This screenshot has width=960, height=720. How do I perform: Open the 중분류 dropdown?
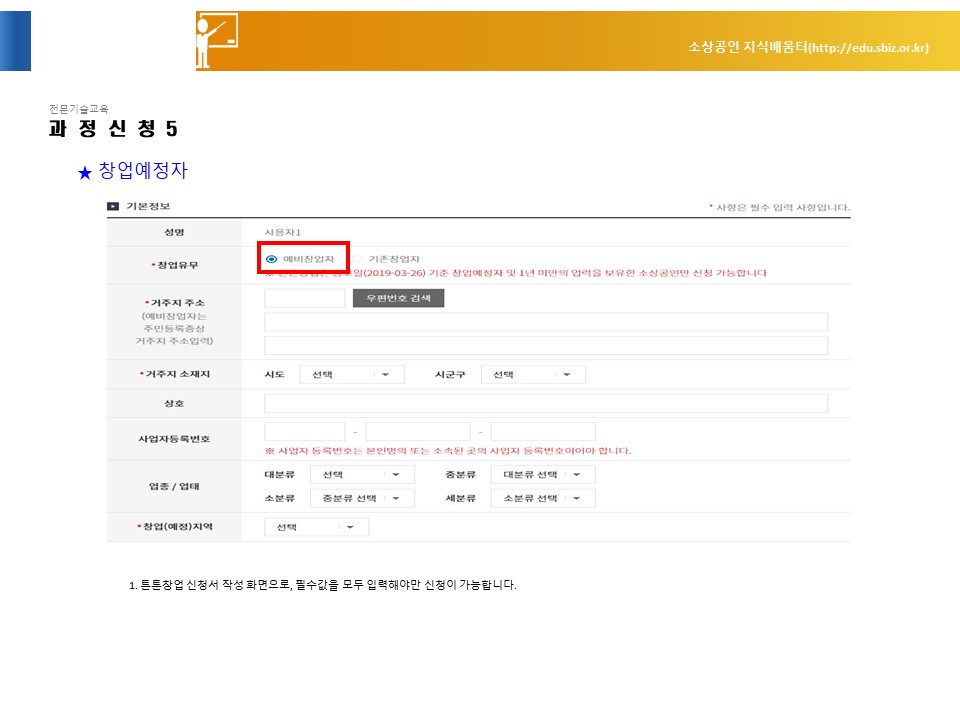(543, 474)
